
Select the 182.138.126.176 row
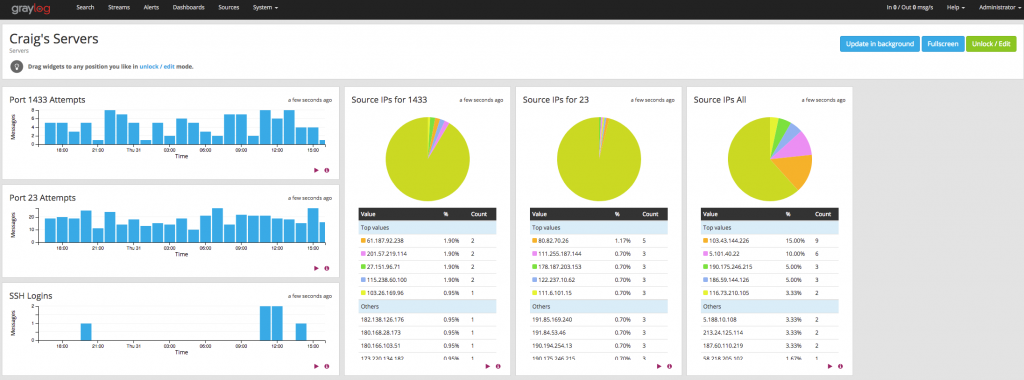point(427,320)
